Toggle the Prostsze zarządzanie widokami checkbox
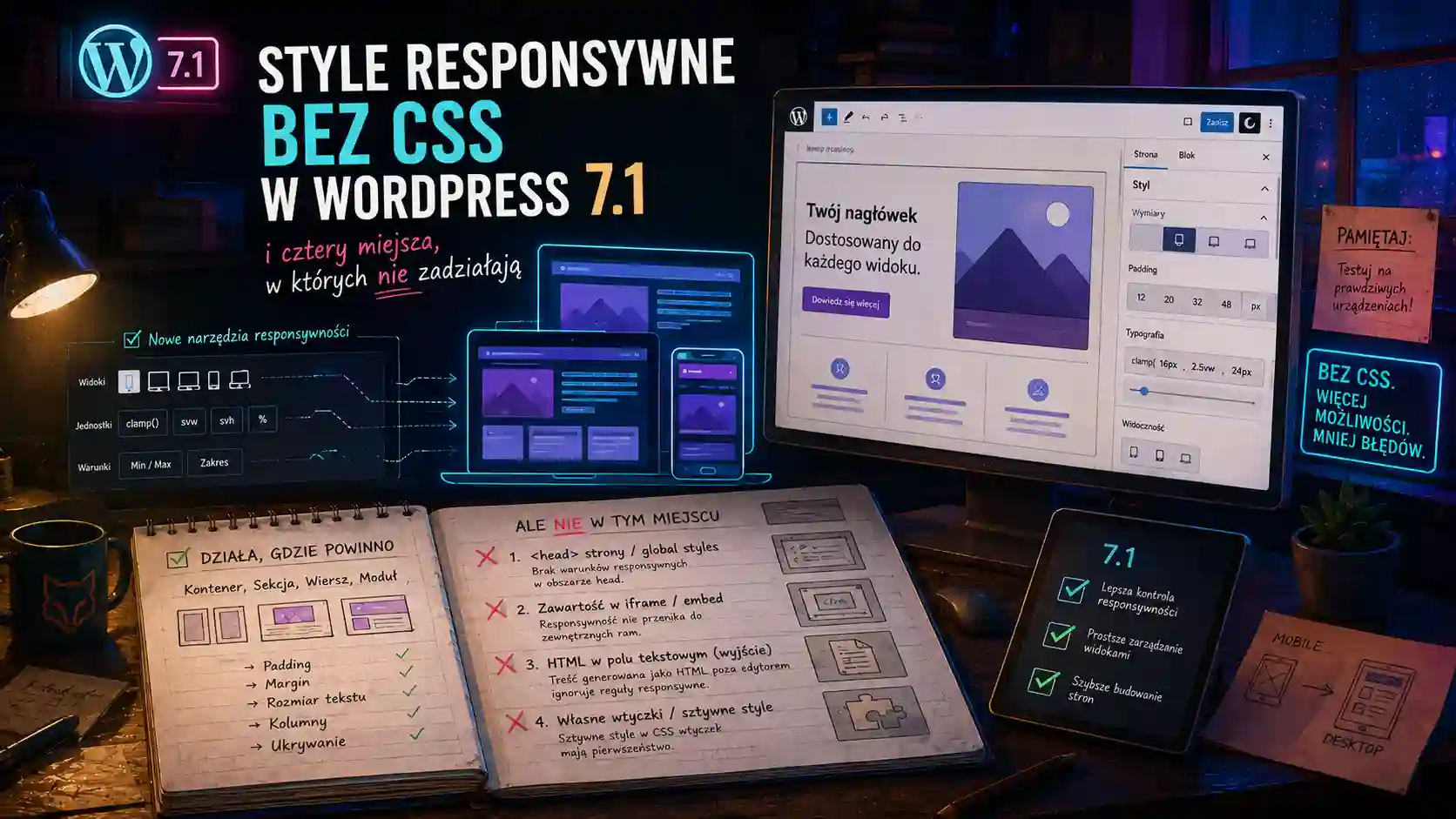Viewport: 1456px width, 819px height. [1059, 635]
